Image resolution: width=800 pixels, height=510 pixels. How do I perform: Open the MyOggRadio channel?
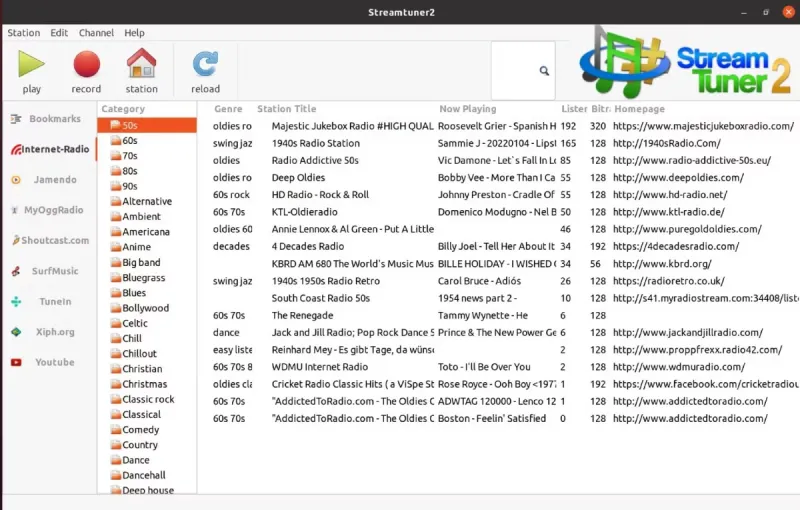click(x=47, y=210)
